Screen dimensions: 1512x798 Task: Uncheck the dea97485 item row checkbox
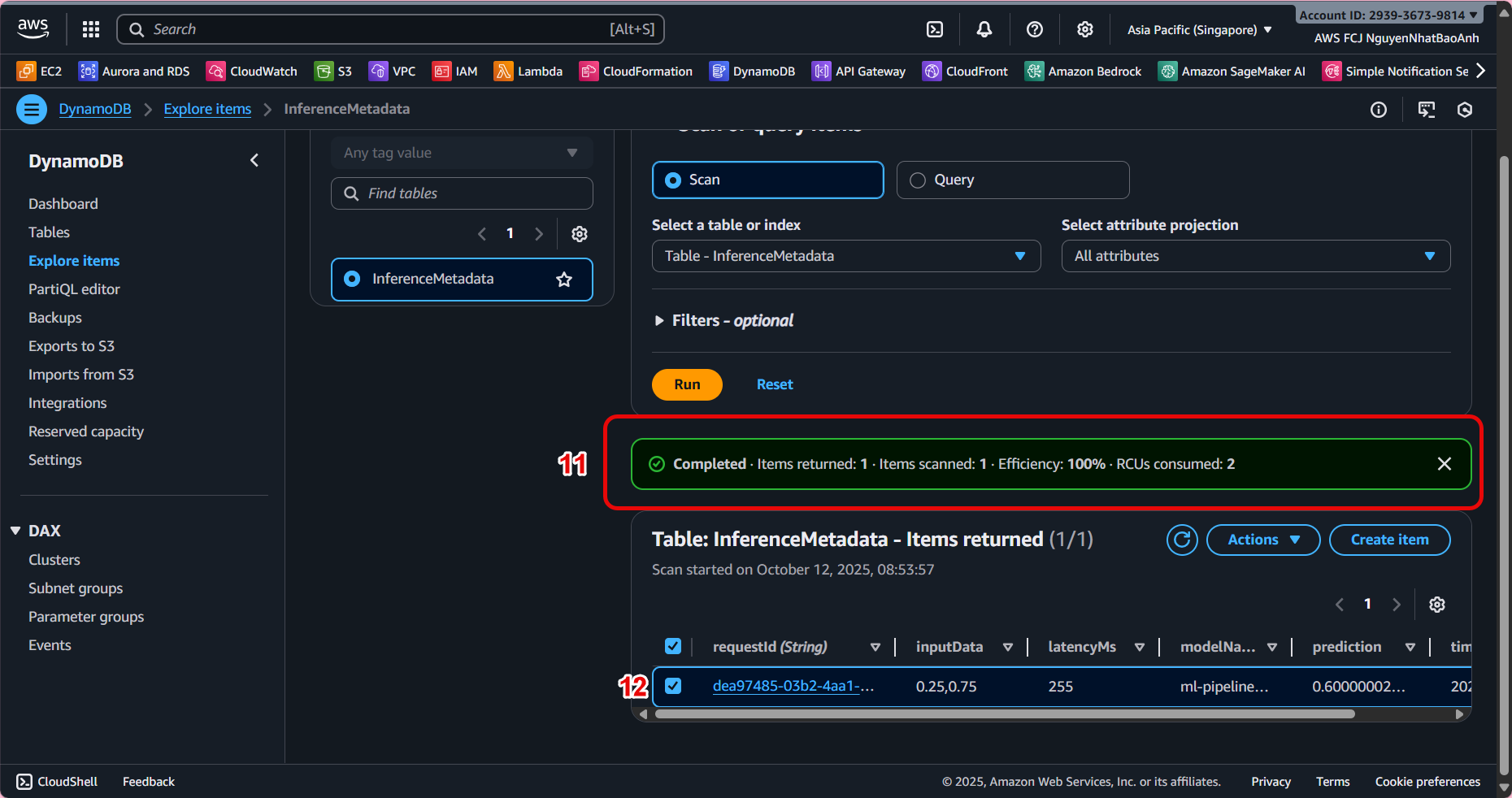coord(673,686)
